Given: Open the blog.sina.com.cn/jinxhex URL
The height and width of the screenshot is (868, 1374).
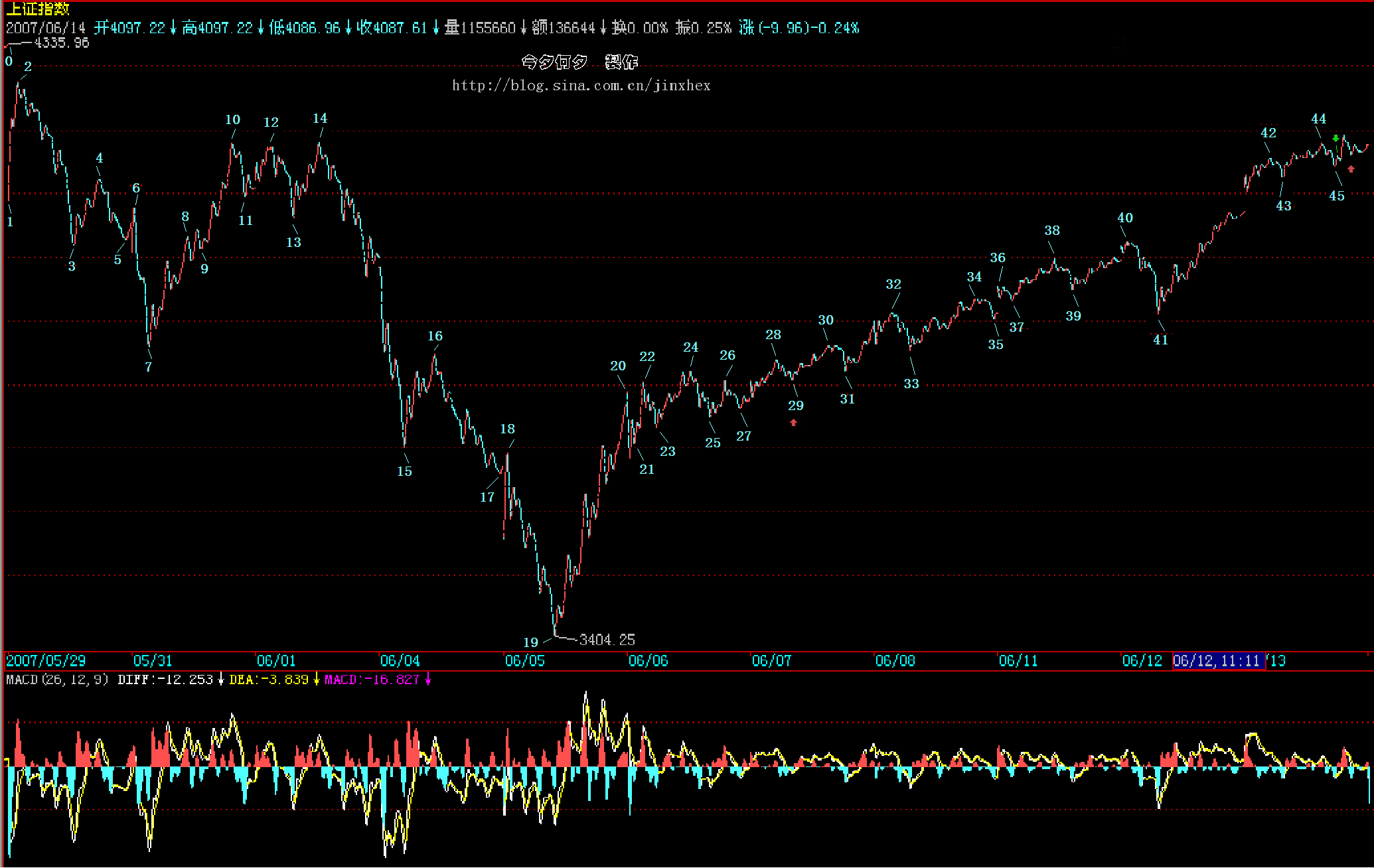Looking at the screenshot, I should tap(581, 86).
